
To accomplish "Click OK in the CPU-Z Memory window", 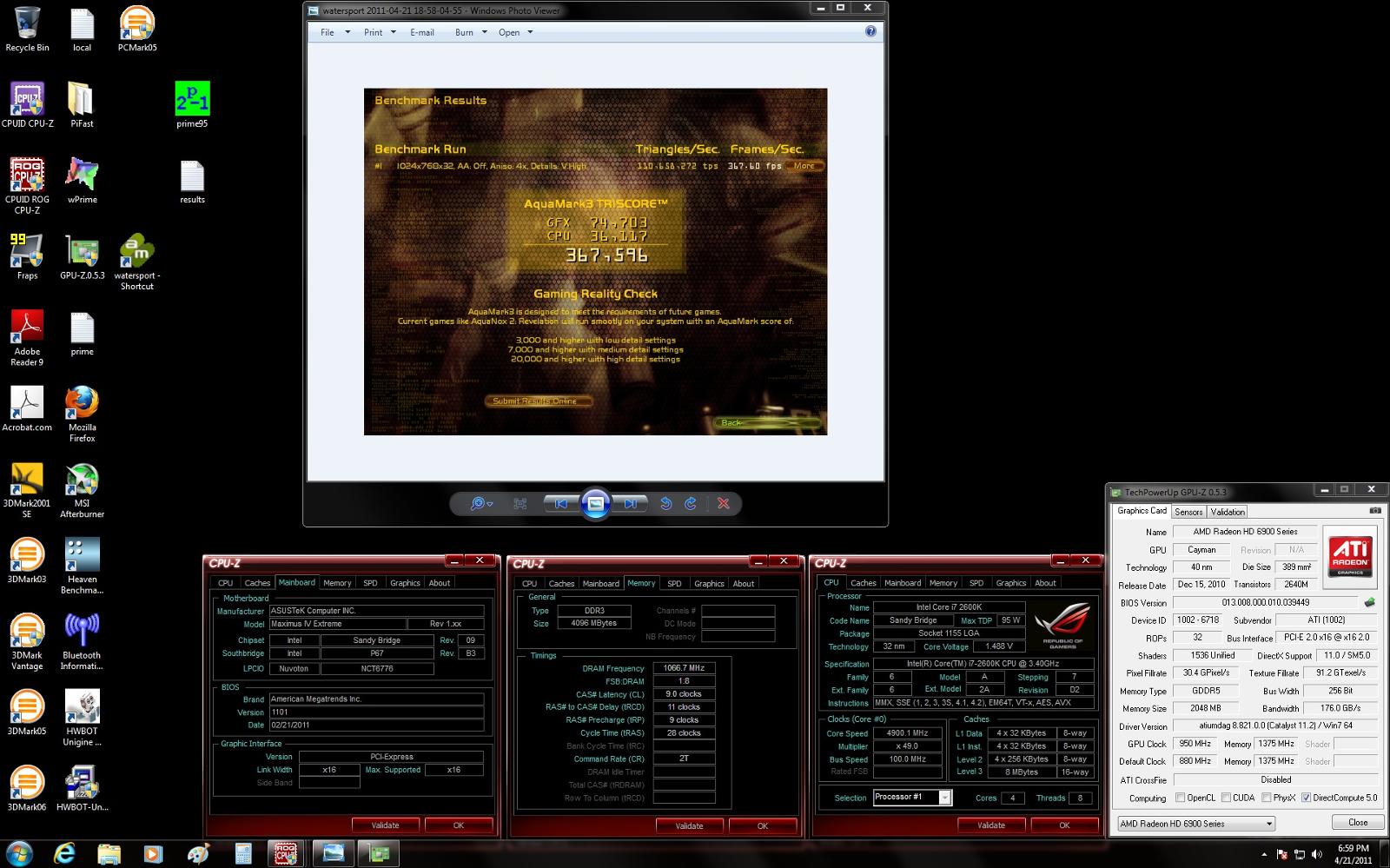I will (762, 825).
